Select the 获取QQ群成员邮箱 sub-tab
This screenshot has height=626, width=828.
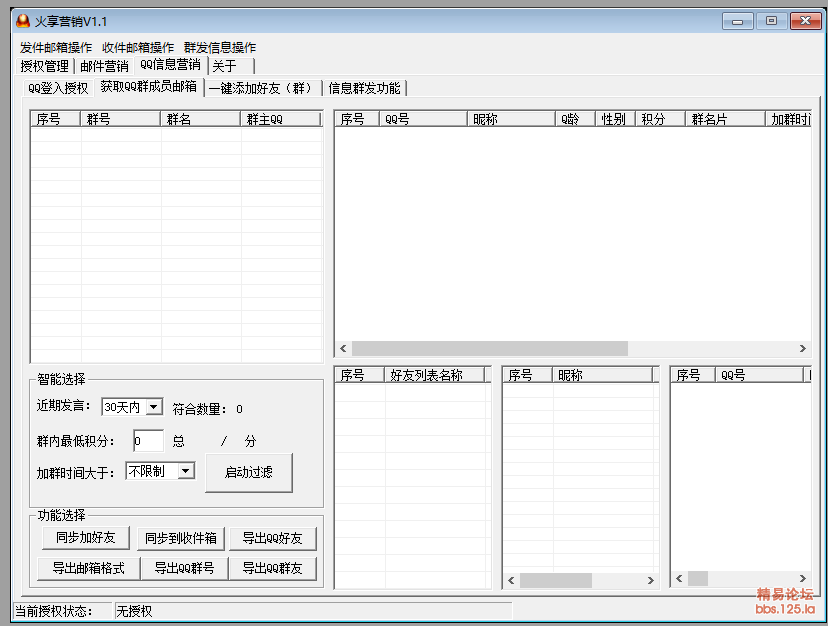click(149, 86)
